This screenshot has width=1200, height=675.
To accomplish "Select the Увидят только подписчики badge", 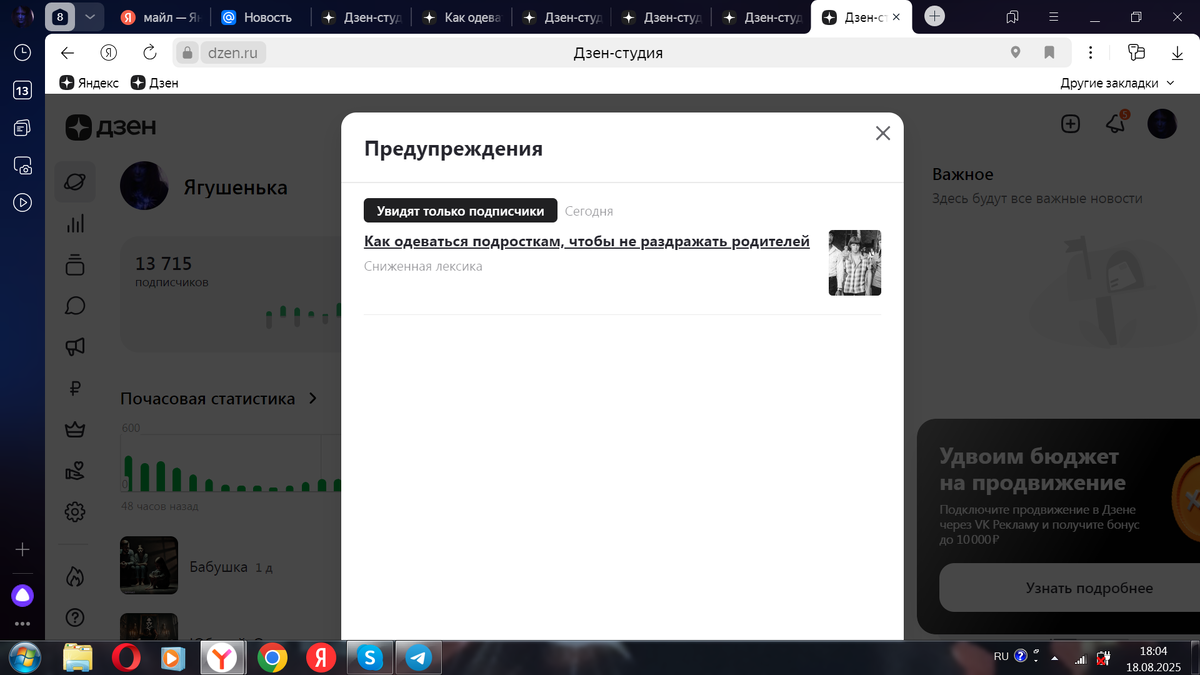I will coord(460,211).
